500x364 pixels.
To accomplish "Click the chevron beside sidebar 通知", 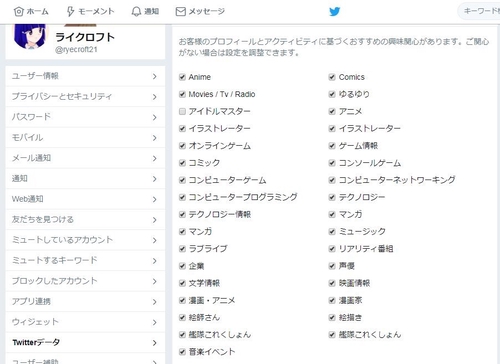I will [154, 179].
